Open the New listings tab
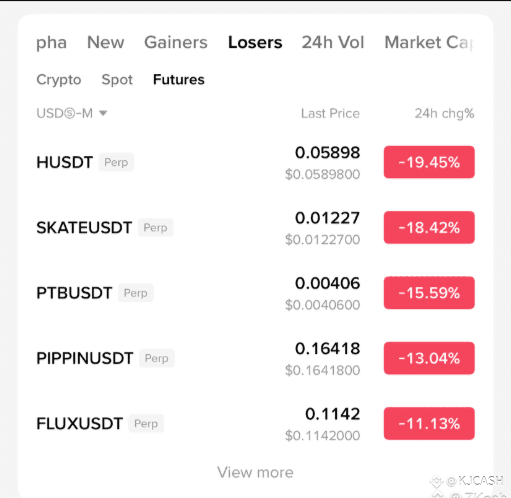511x498 pixels. [105, 43]
